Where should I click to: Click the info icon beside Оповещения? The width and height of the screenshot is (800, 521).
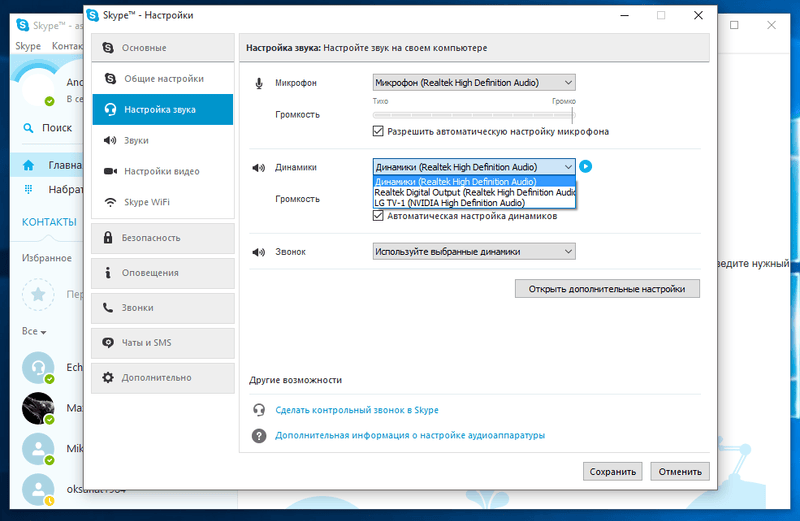coord(108,273)
